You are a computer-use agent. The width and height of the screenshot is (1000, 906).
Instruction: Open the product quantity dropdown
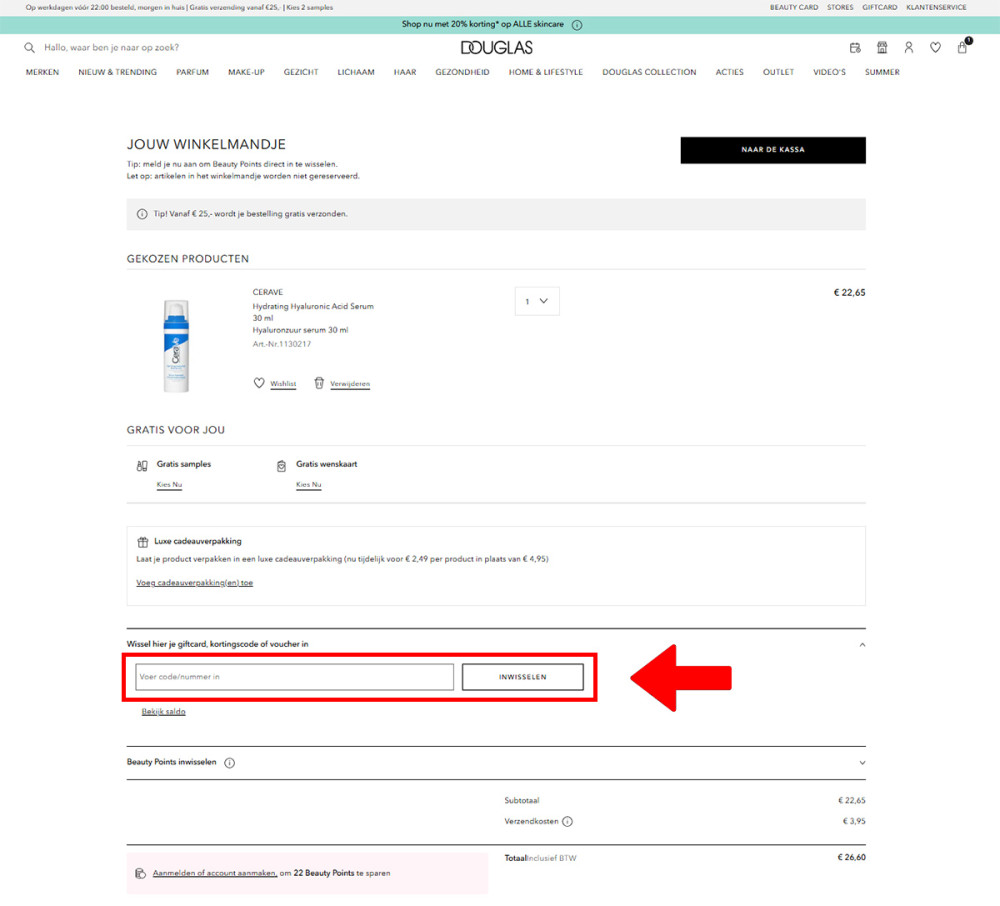click(x=537, y=301)
